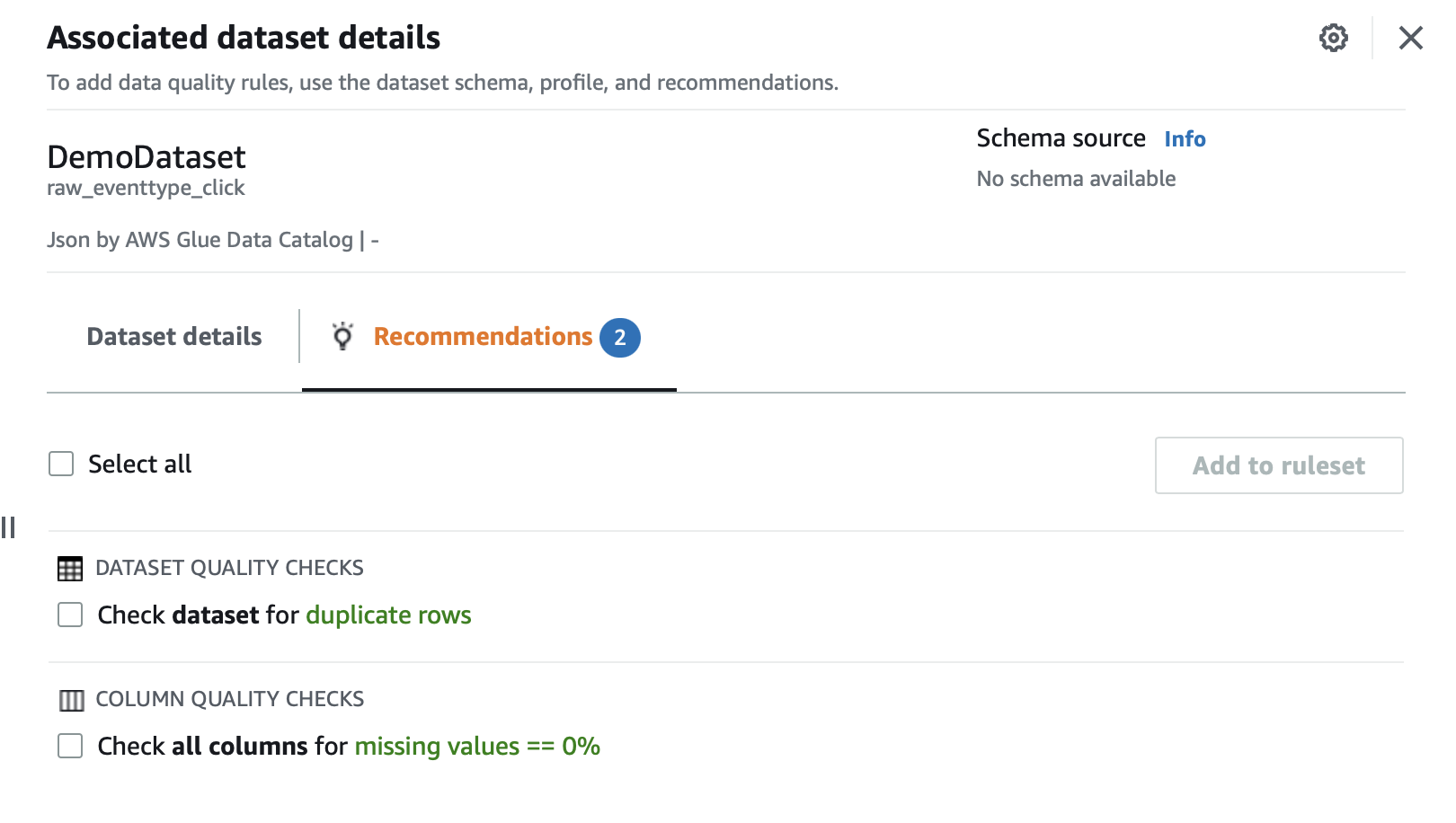Click the lightbulb icon on Recommendations
The height and width of the screenshot is (823, 1456).
coord(342,336)
